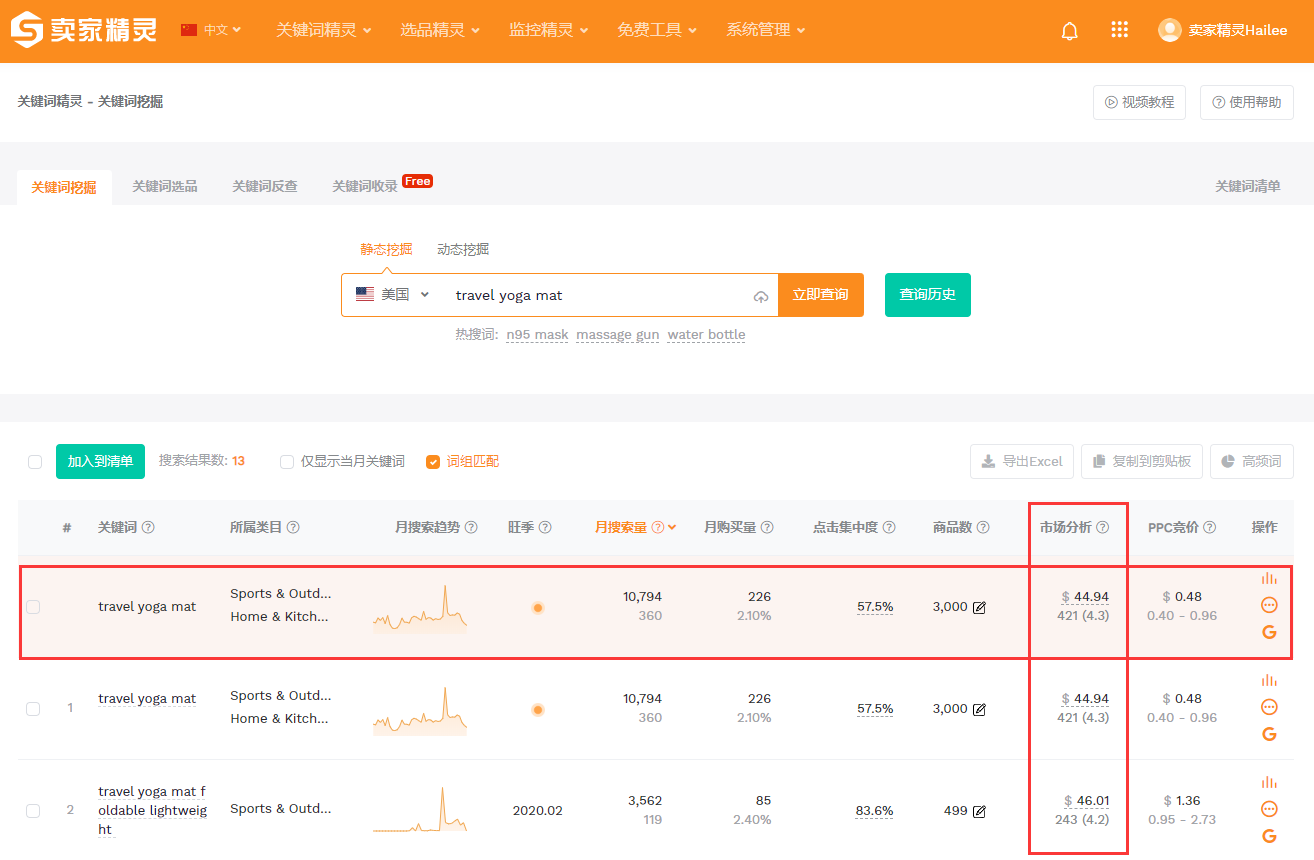Click help icon beside 市场分析 header

pos(1102,527)
